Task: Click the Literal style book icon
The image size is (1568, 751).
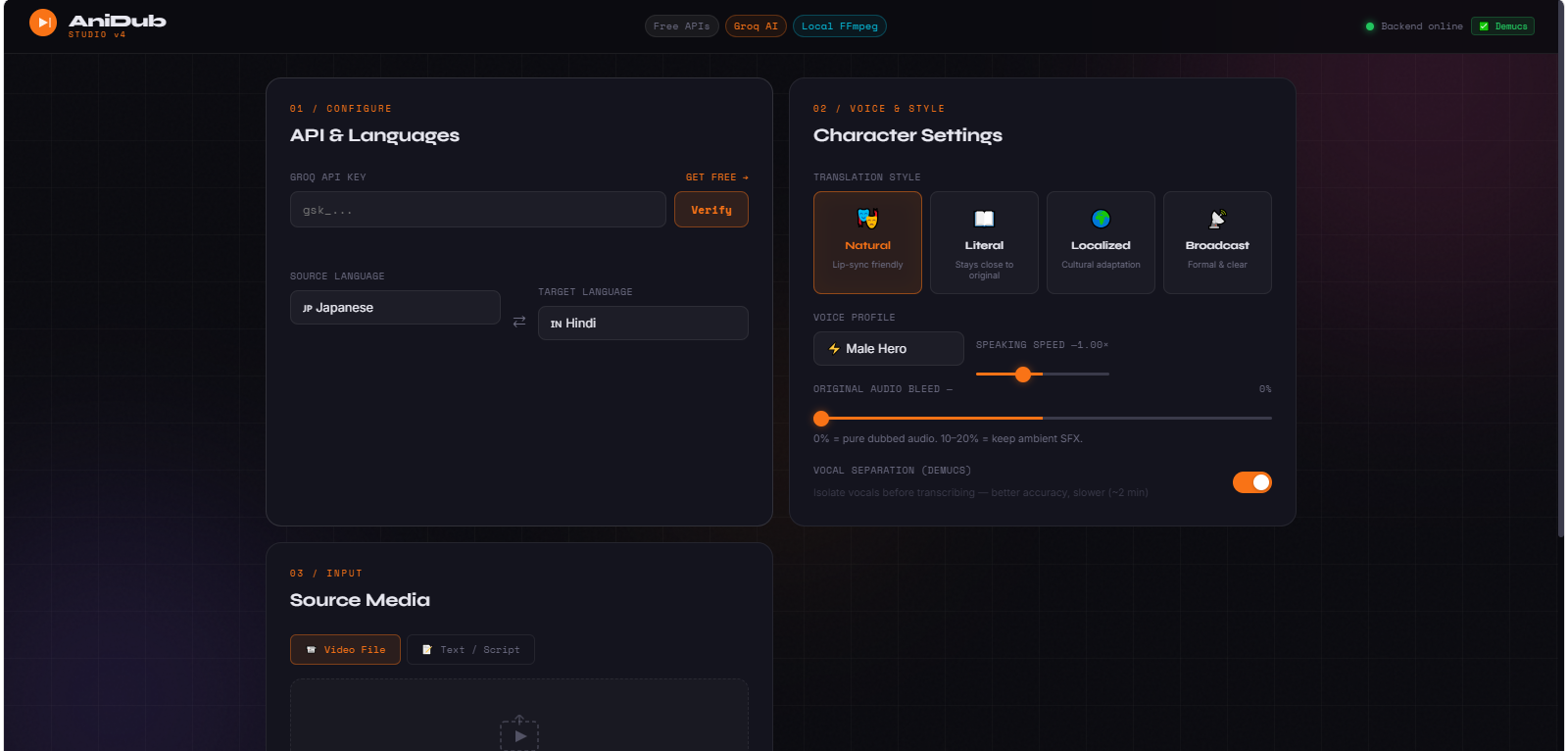Action: coord(984,219)
